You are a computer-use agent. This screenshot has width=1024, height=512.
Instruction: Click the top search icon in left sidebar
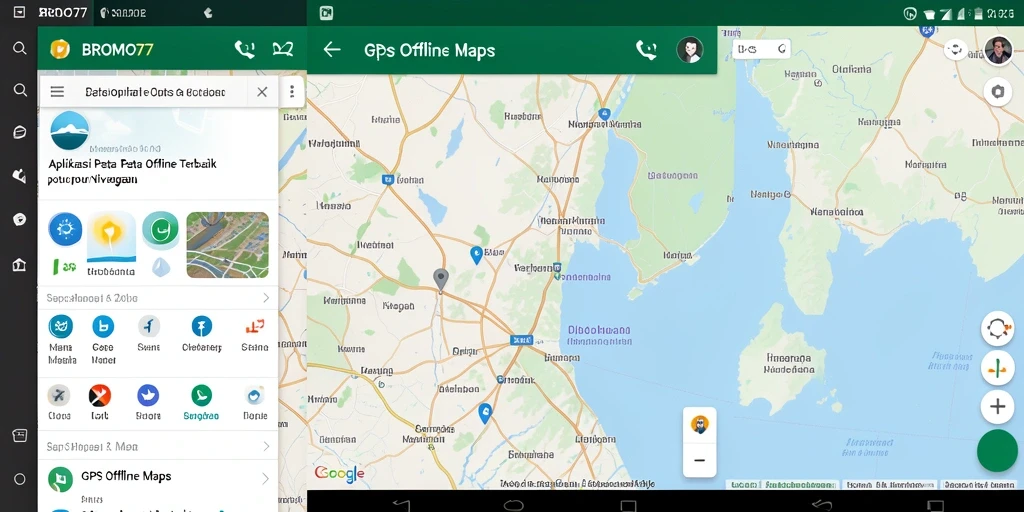pos(20,48)
